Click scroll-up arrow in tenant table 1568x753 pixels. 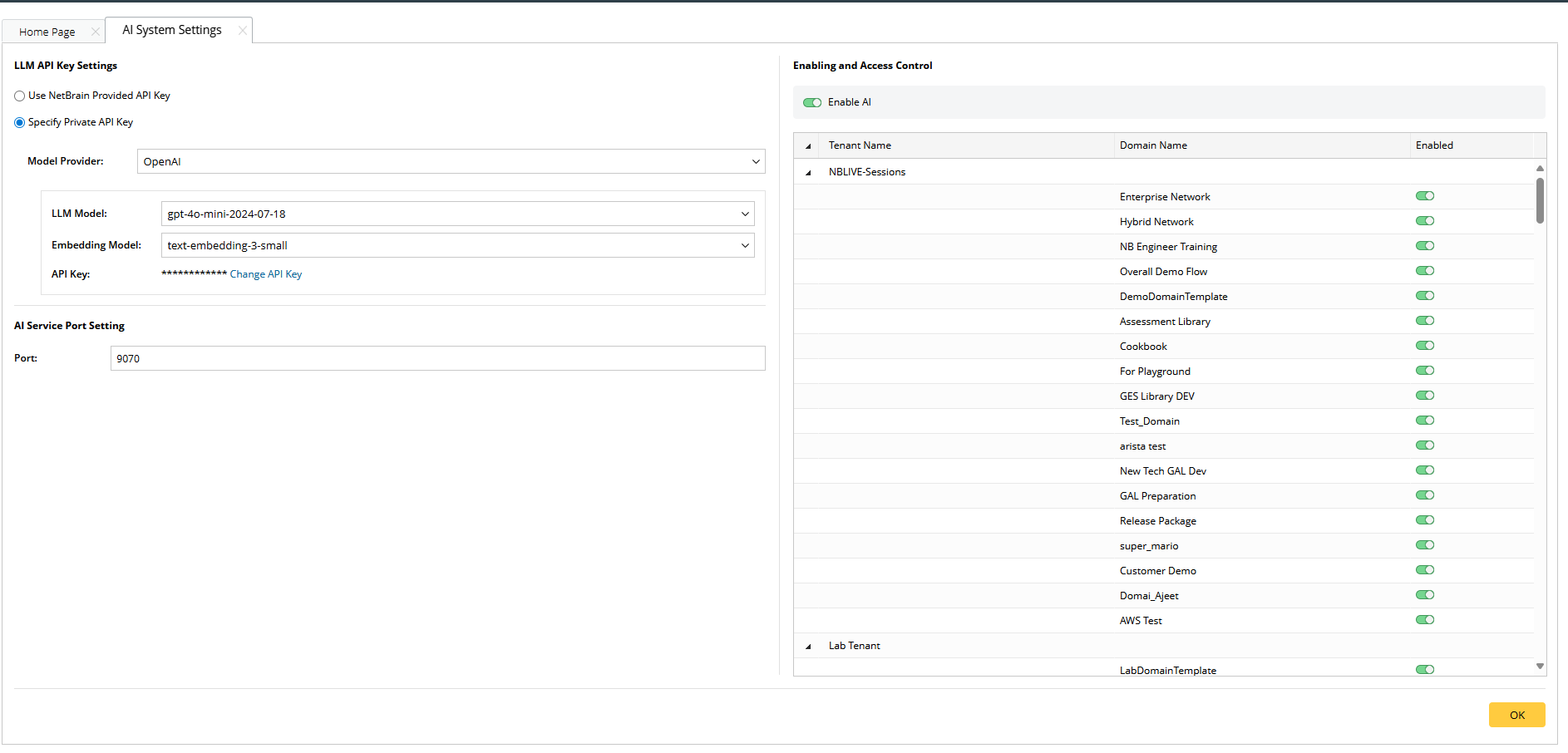pyautogui.click(x=1540, y=168)
